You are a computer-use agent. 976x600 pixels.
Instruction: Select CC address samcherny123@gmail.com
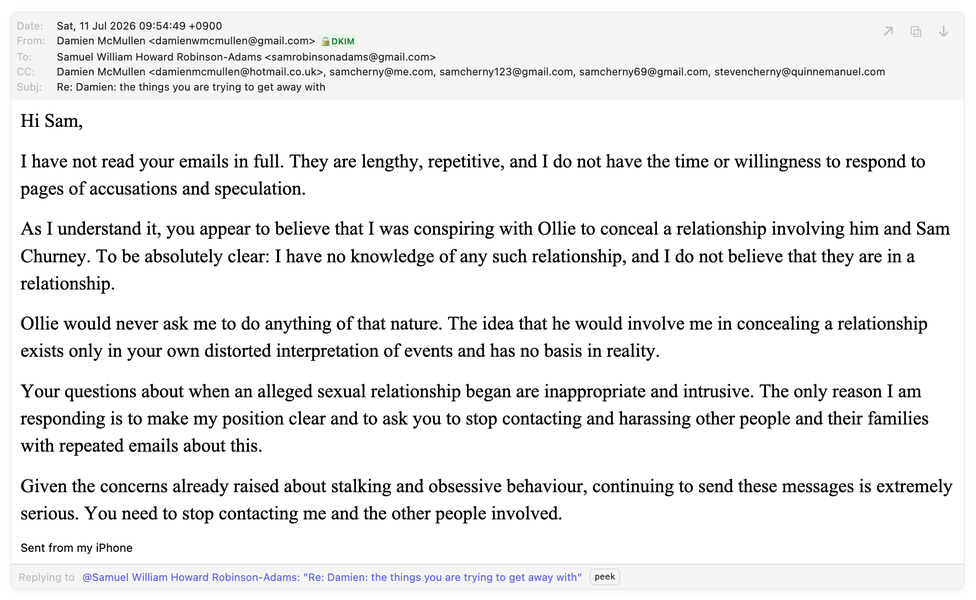[506, 72]
